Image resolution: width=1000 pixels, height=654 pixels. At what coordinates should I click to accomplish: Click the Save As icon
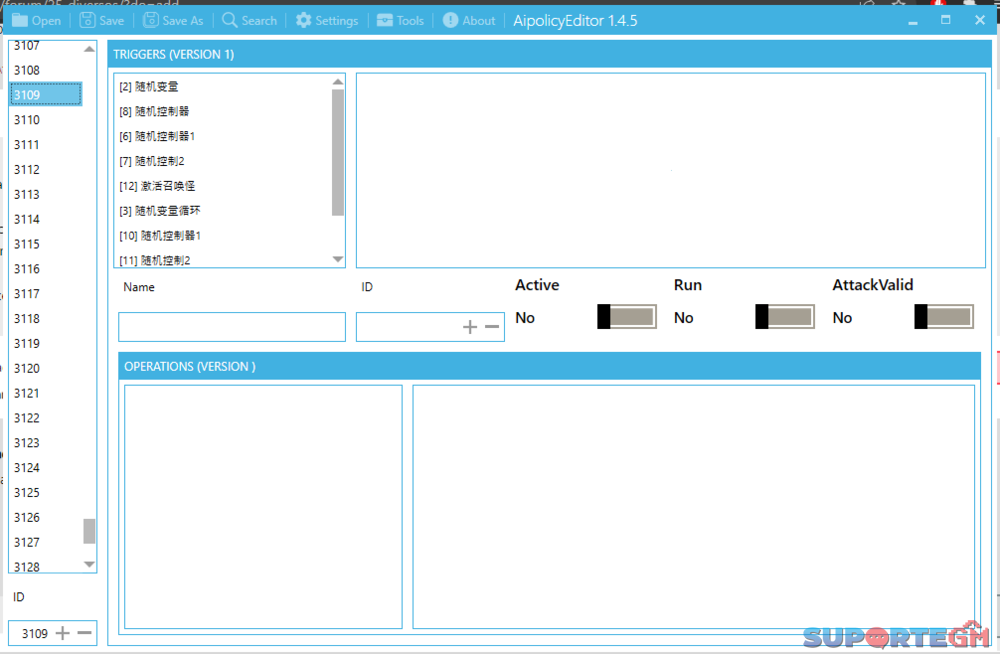151,20
